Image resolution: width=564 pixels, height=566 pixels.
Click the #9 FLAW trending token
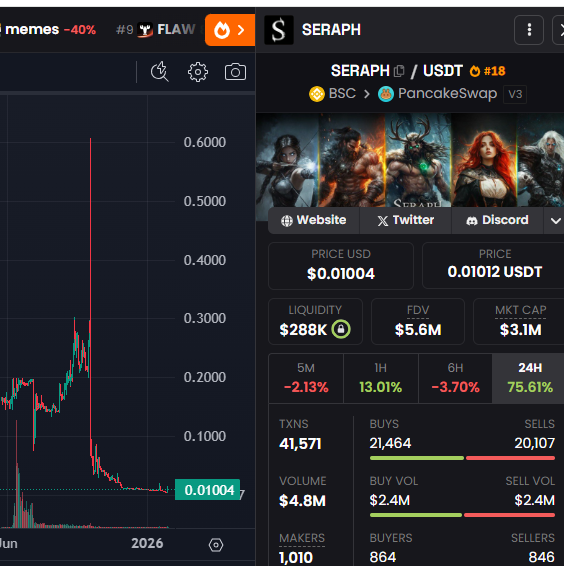tap(156, 30)
